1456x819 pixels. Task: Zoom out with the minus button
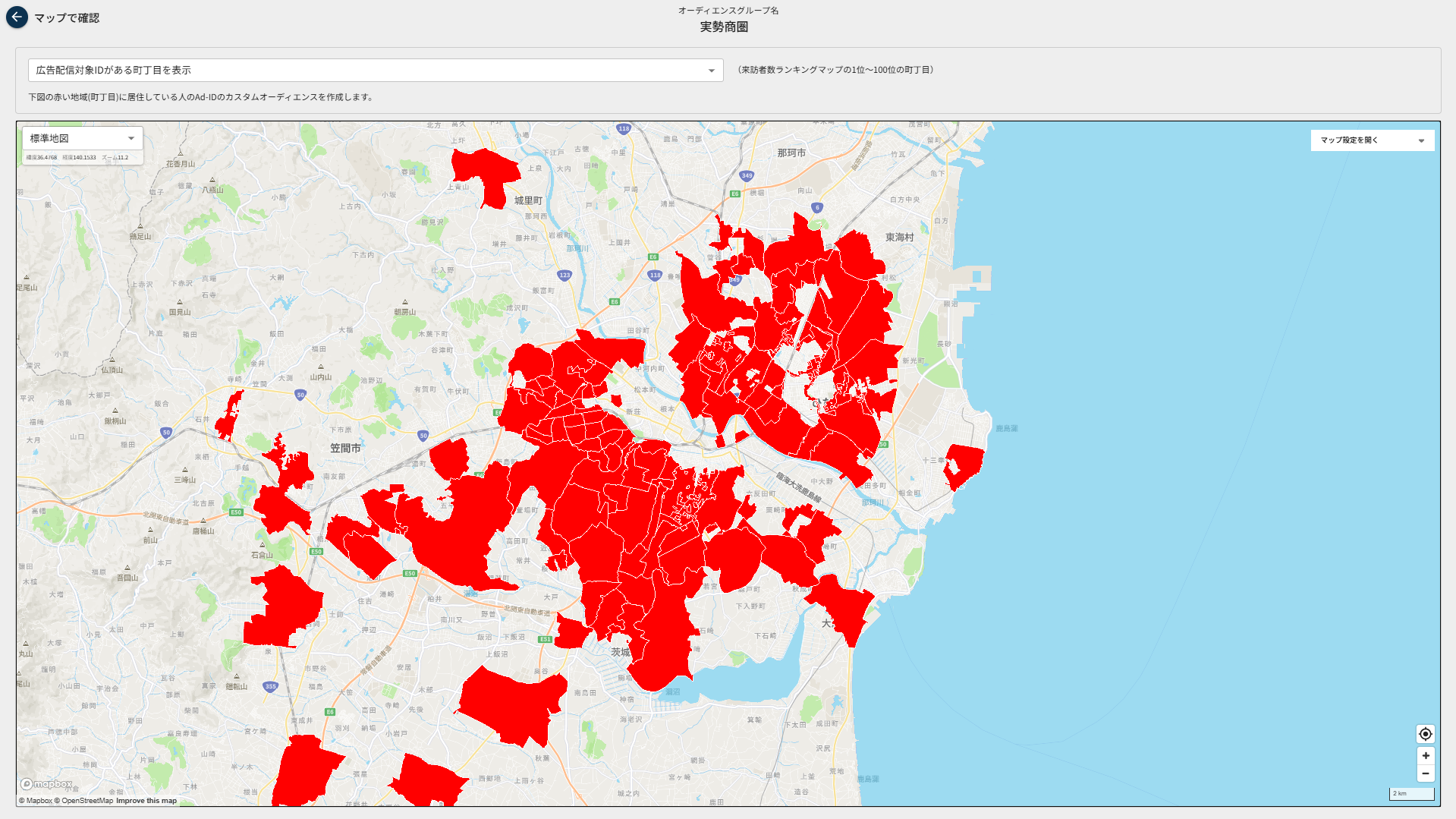(1426, 773)
